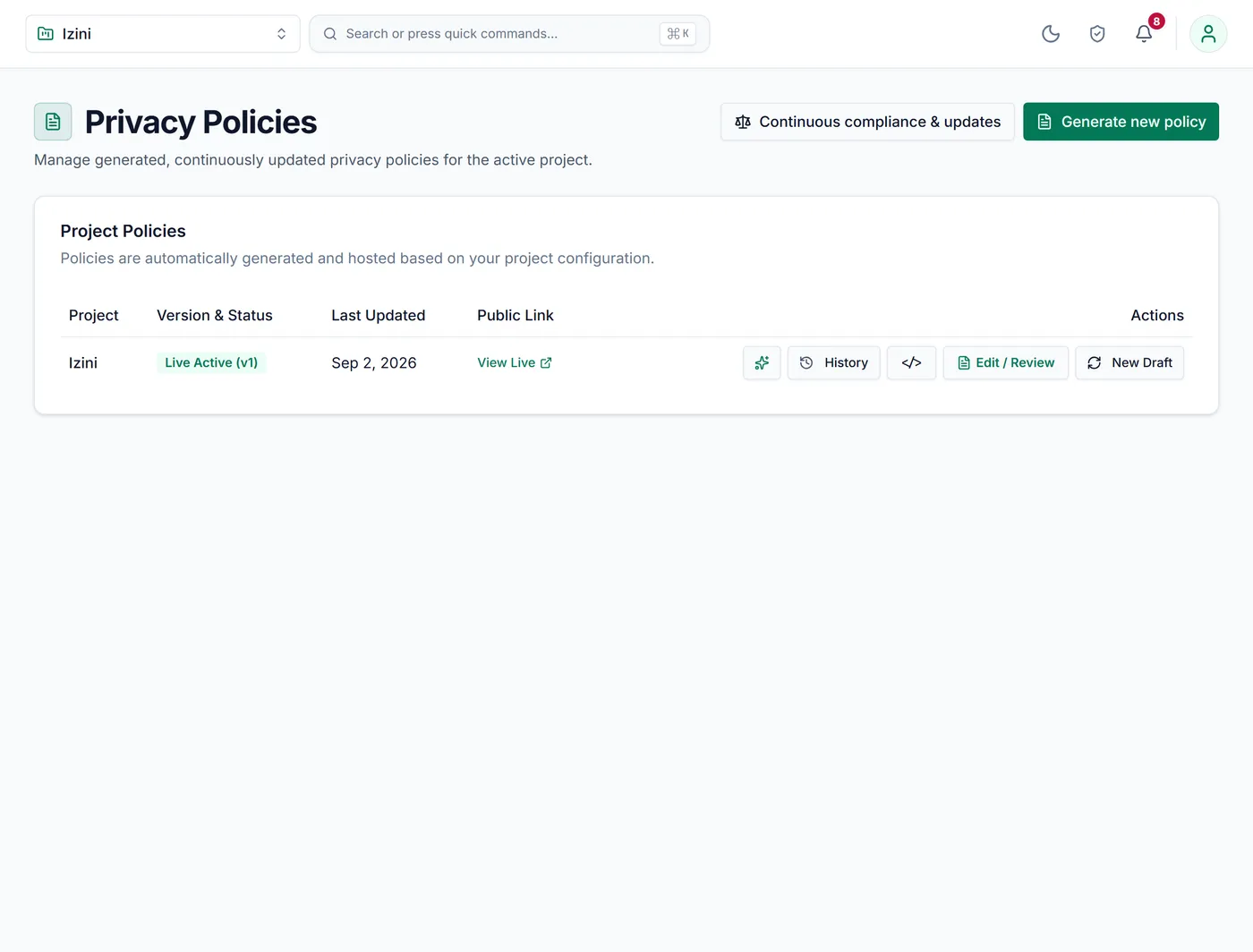The image size is (1253, 952).
Task: Open Edit / Review for Izini policy
Action: pos(1005,362)
